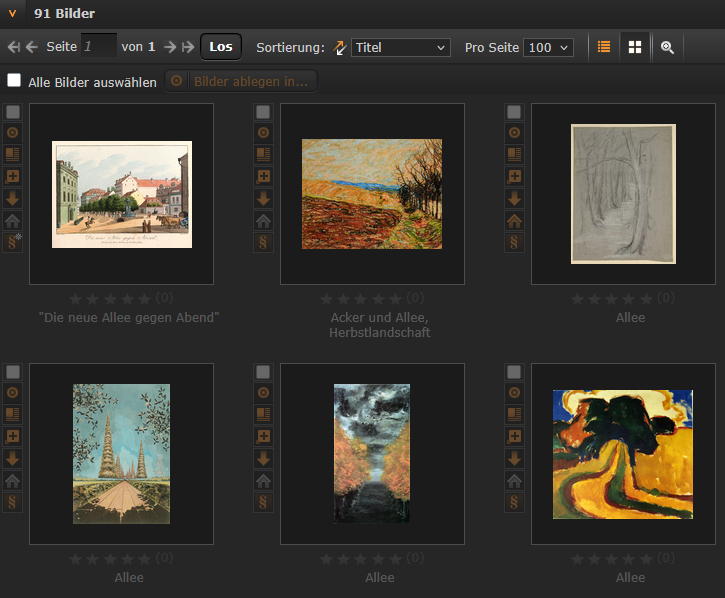Switch to list view
The width and height of the screenshot is (725, 598).
604,47
